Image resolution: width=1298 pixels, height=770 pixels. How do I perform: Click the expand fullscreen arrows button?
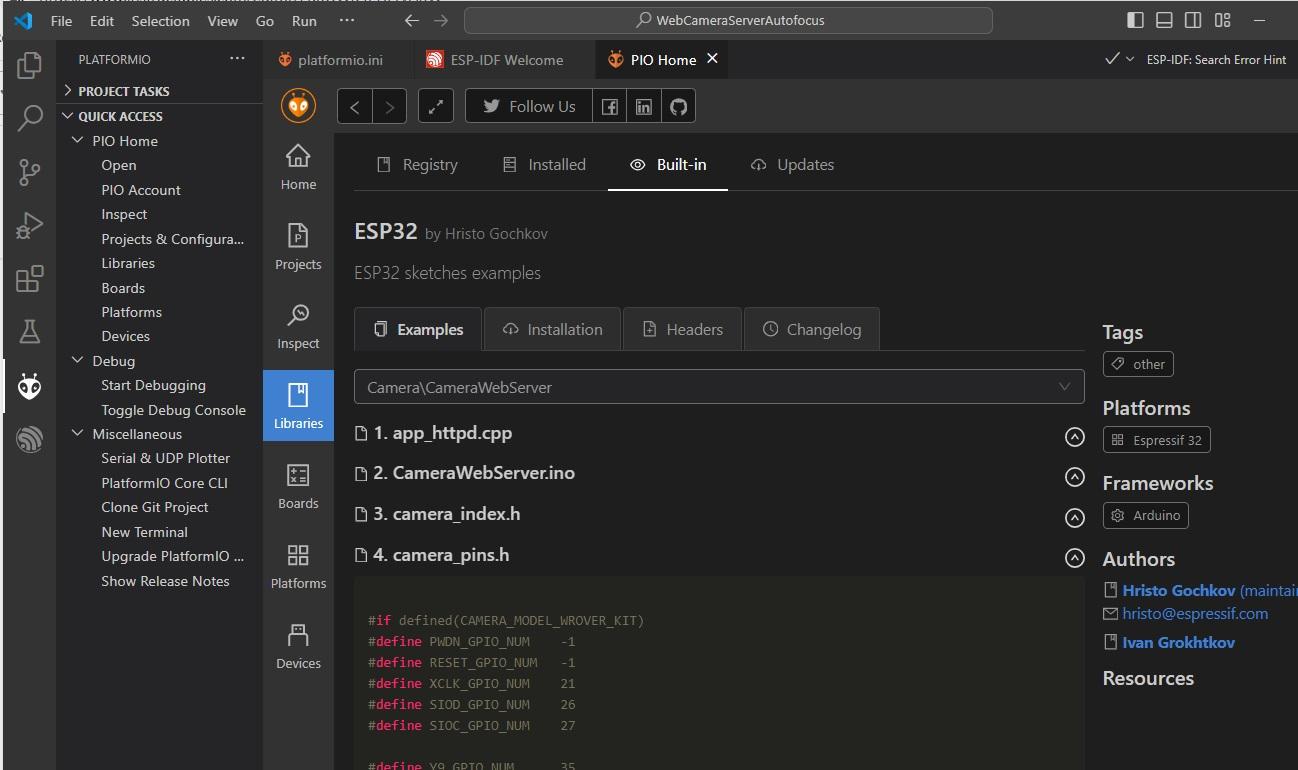[x=436, y=107]
